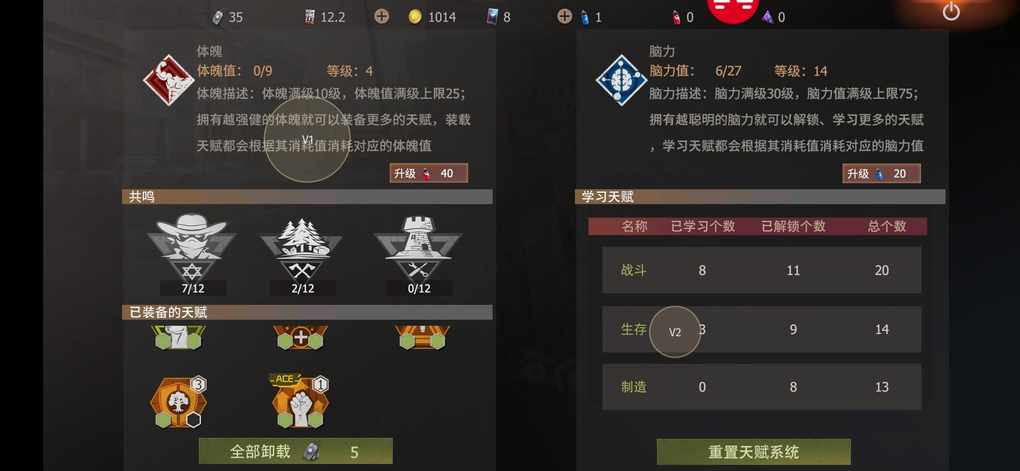Screen dimensions: 1020x471
Task: Tap the plus icon beside blue potion
Action: point(565,17)
